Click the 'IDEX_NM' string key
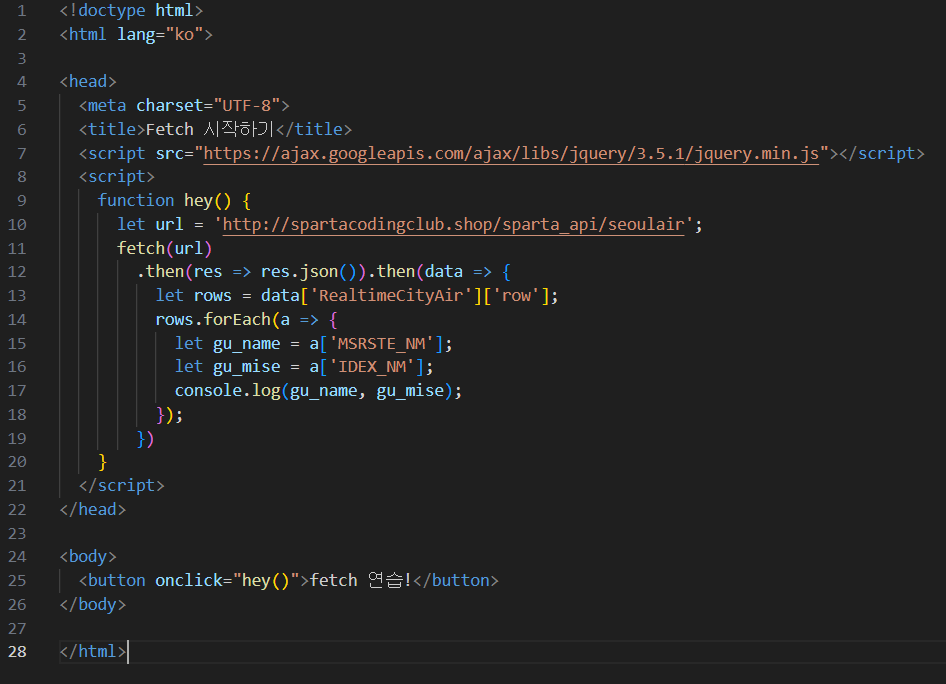 click(x=372, y=367)
